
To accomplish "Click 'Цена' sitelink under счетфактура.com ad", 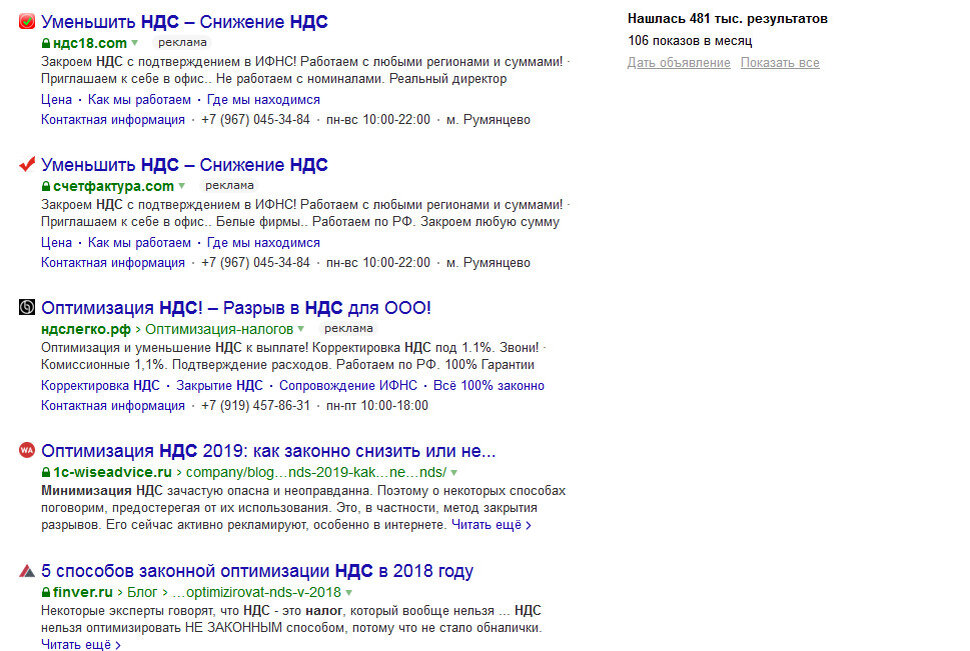I will (56, 243).
